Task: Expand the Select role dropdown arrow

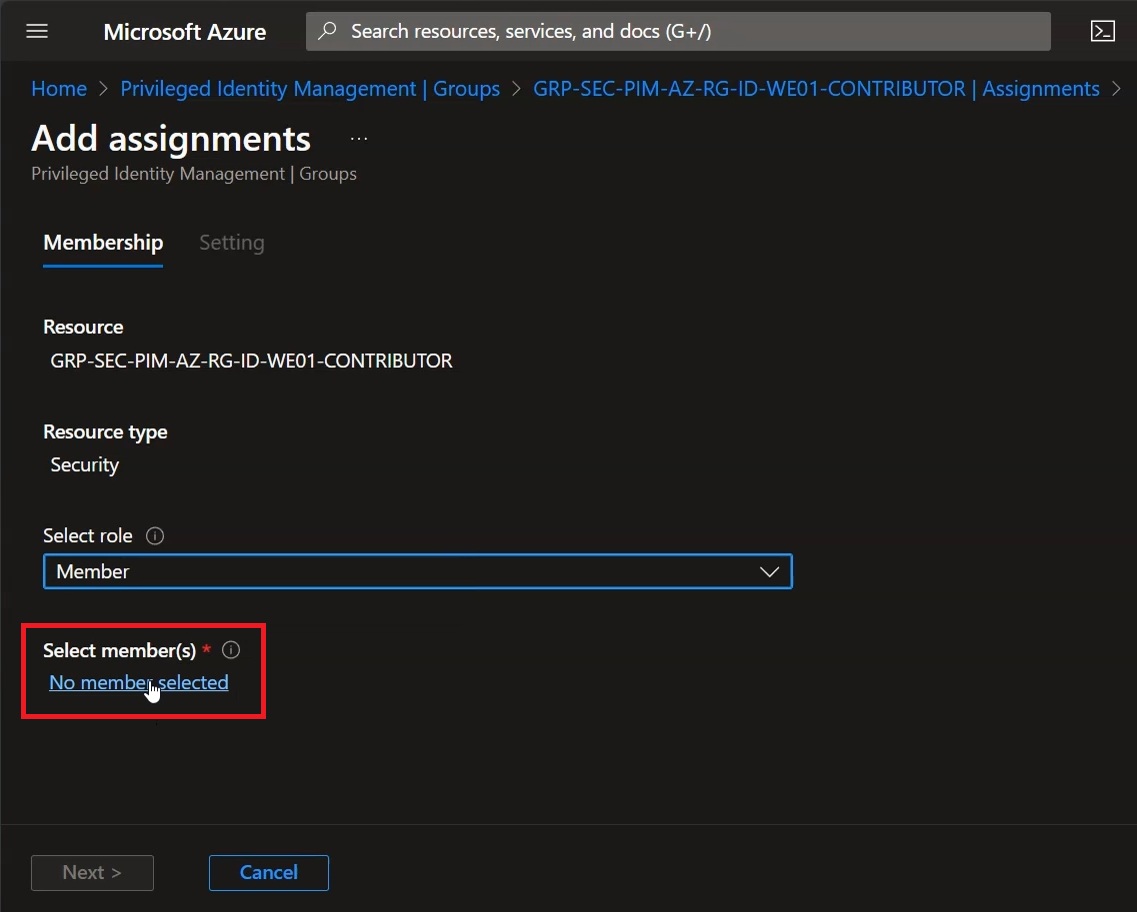Action: point(769,572)
